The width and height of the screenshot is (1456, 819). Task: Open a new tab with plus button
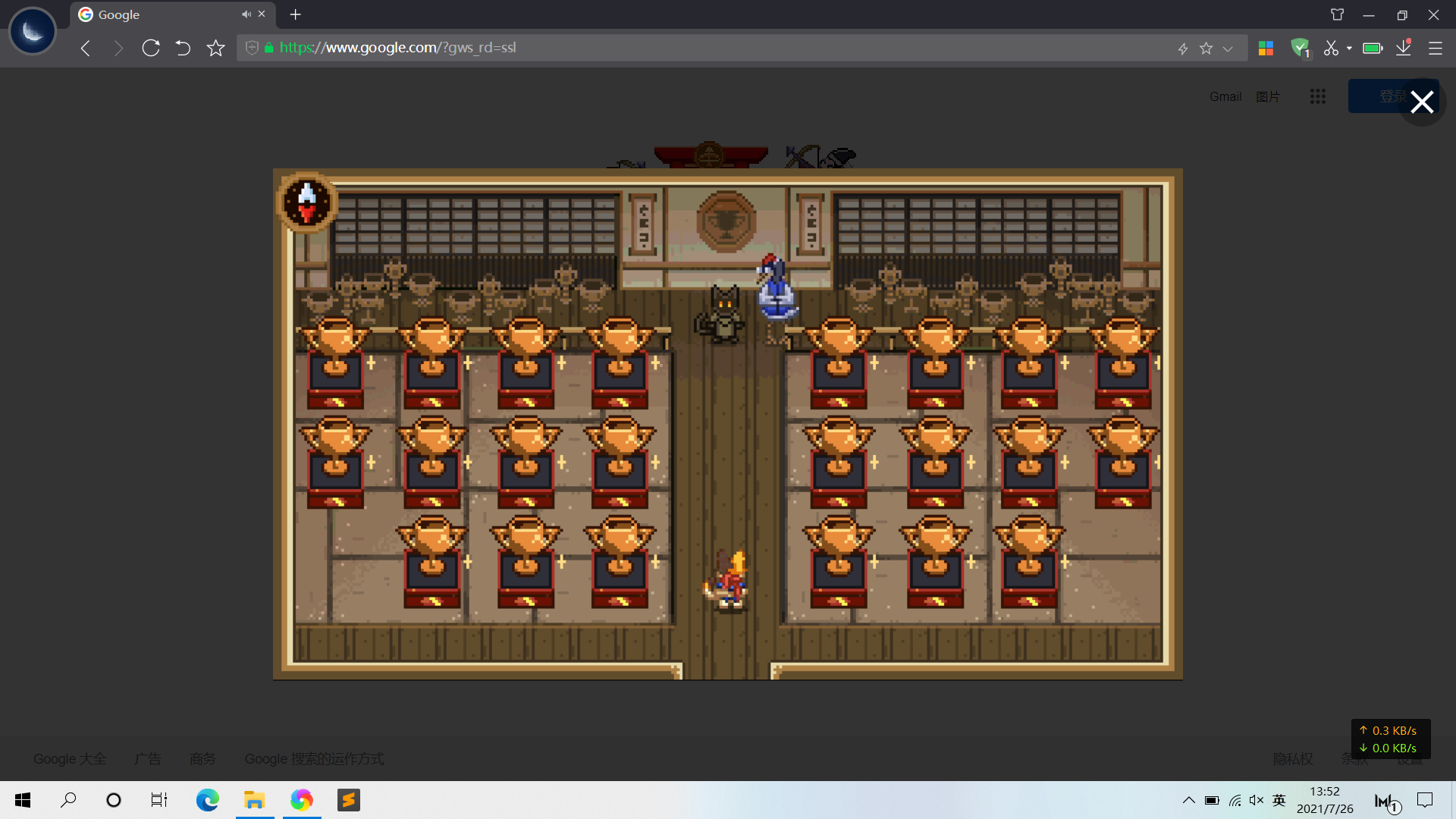296,14
